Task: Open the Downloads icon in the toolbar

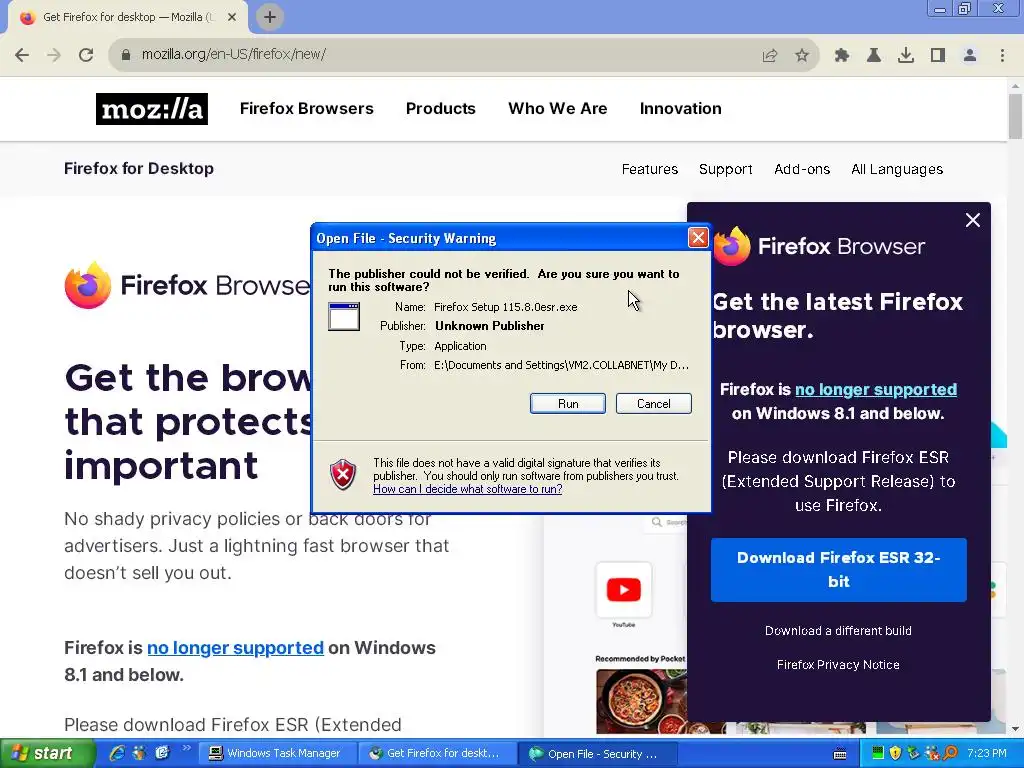Action: pos(906,56)
